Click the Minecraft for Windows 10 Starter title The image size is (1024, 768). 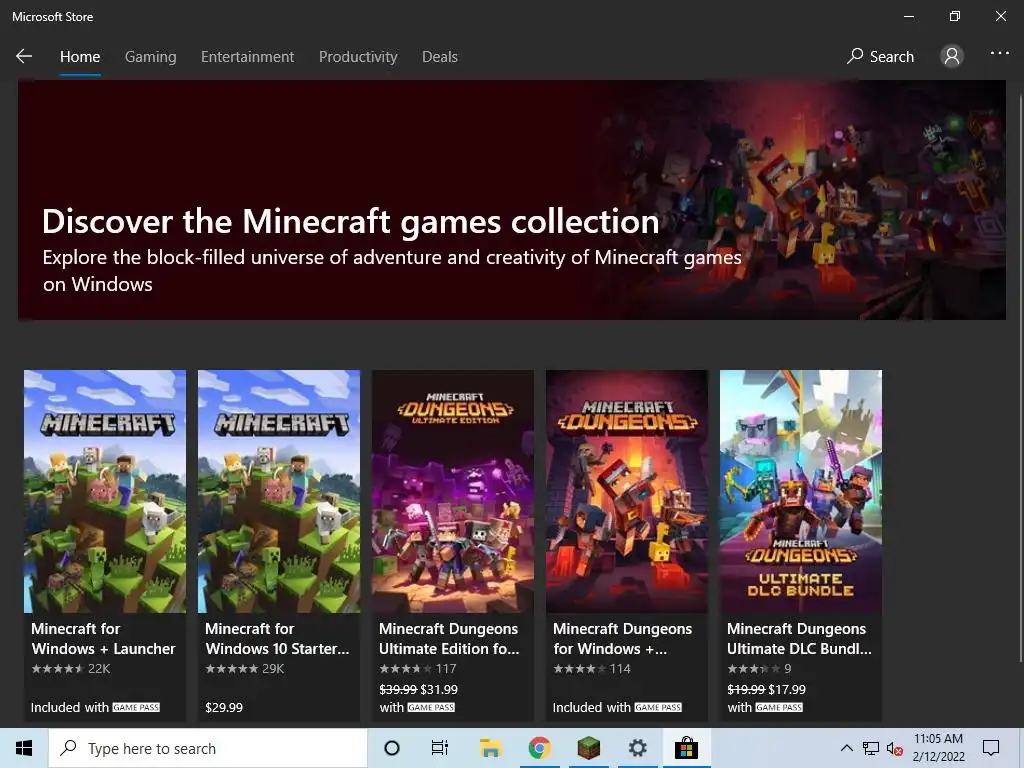click(x=277, y=639)
